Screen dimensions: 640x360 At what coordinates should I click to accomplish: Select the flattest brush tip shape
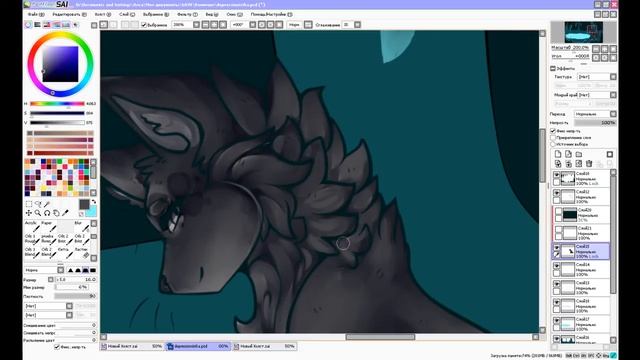[x=93, y=270]
